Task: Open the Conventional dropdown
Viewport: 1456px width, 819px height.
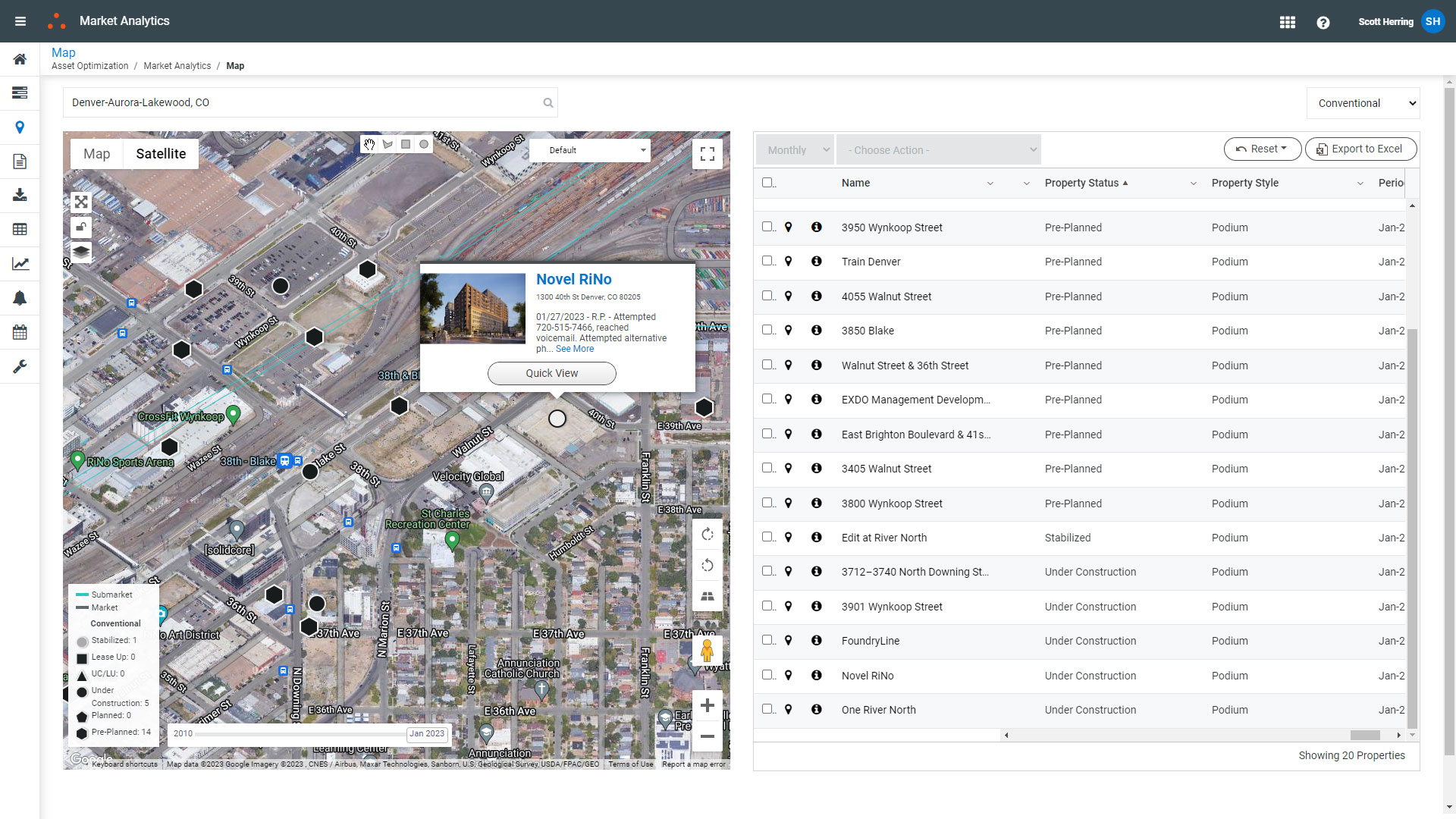Action: [x=1363, y=103]
